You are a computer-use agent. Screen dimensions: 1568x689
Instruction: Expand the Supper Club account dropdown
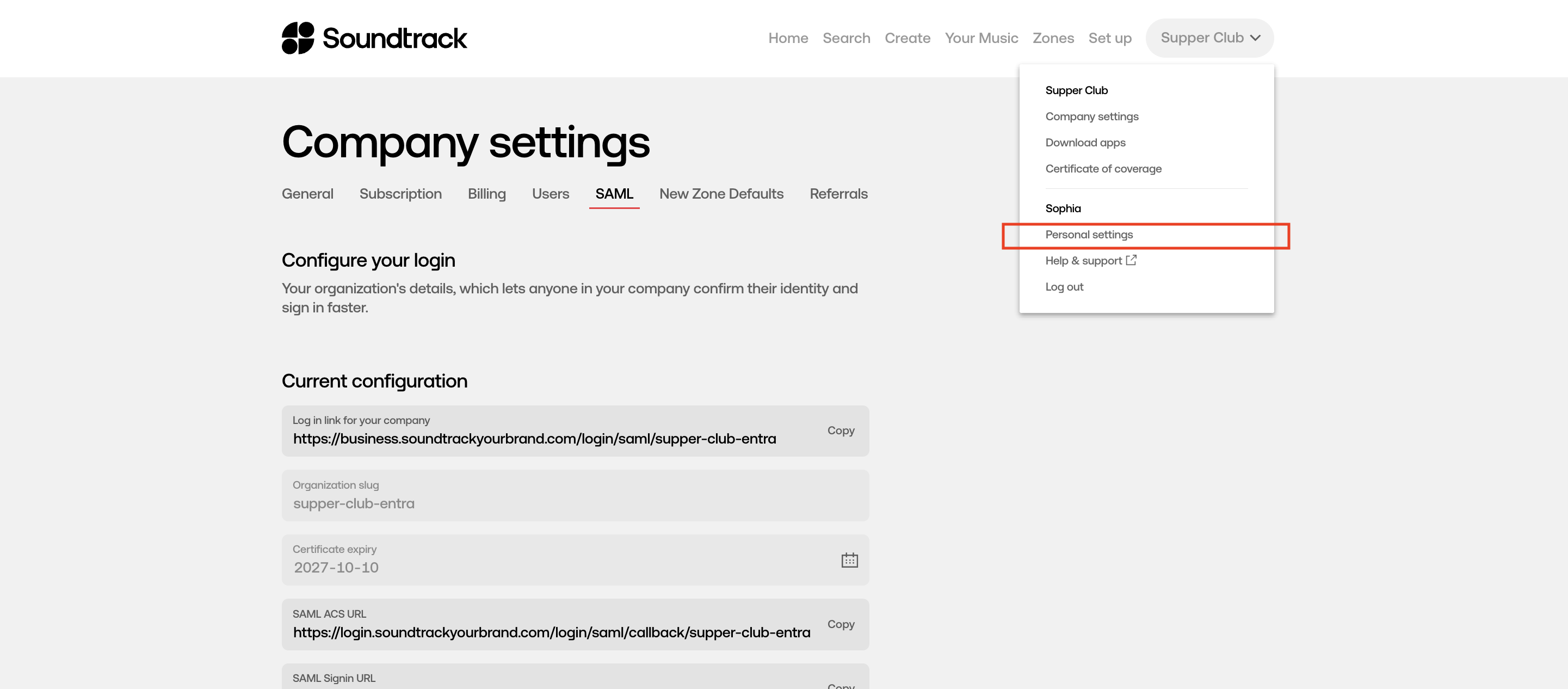1209,38
